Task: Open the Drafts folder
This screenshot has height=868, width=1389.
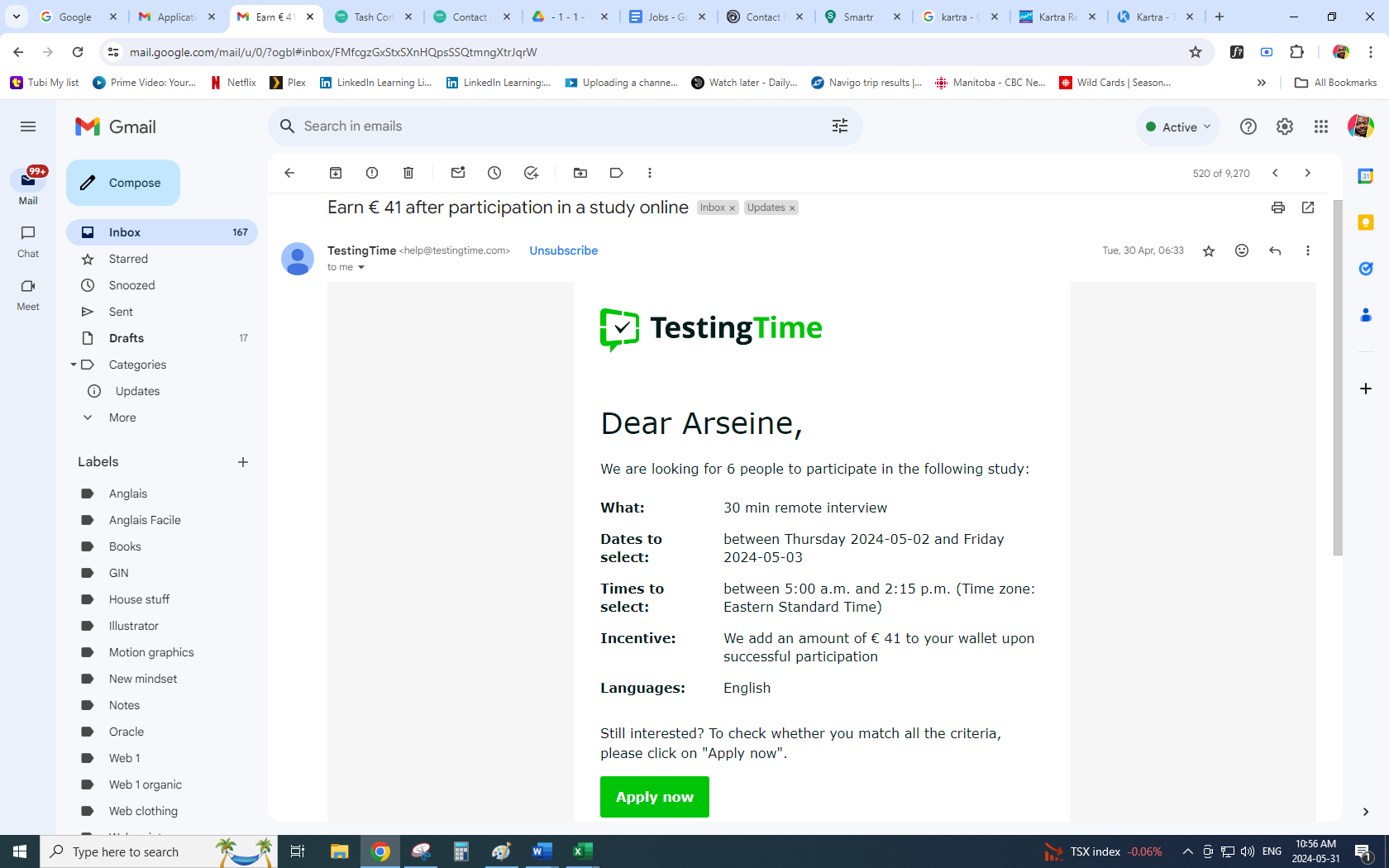Action: point(126,338)
